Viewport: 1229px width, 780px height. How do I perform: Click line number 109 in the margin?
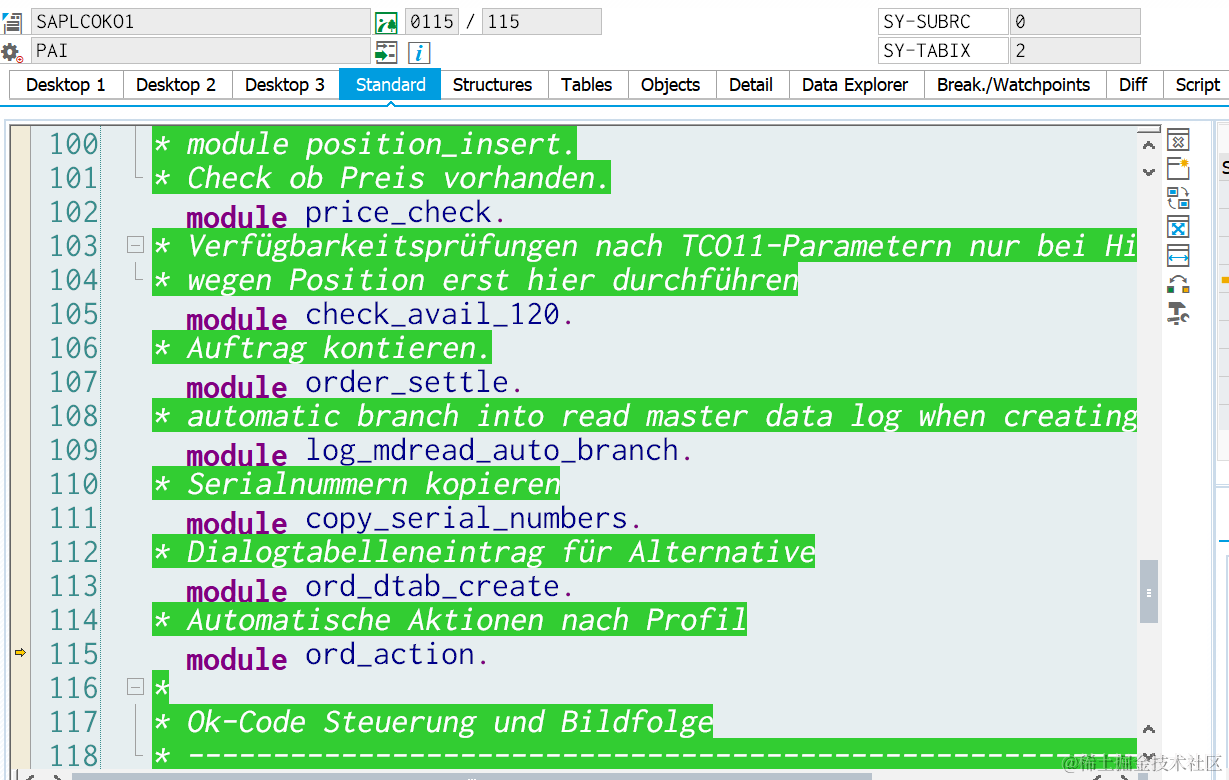[x=74, y=451]
